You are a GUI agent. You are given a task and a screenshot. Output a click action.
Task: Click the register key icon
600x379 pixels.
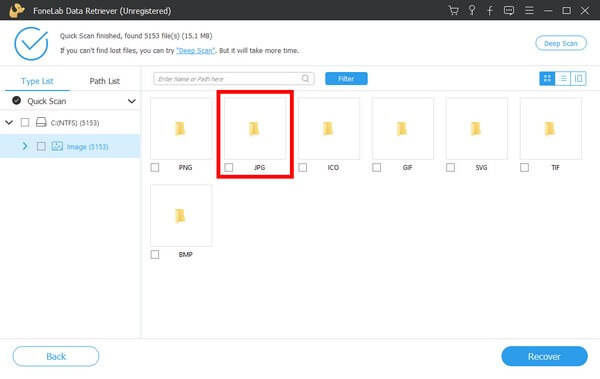pos(472,10)
